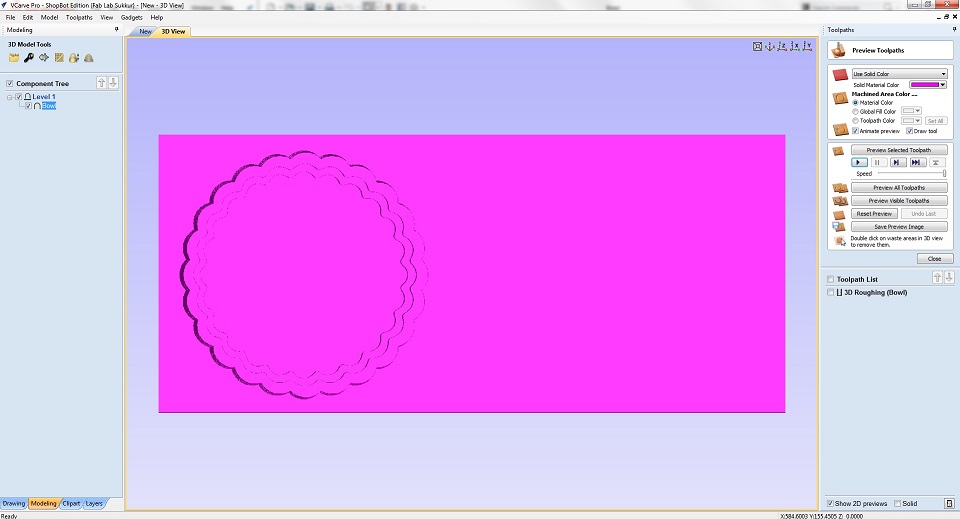Click the Level 1 icon in the tree
Viewport: 960px width, 519px height.
28,97
